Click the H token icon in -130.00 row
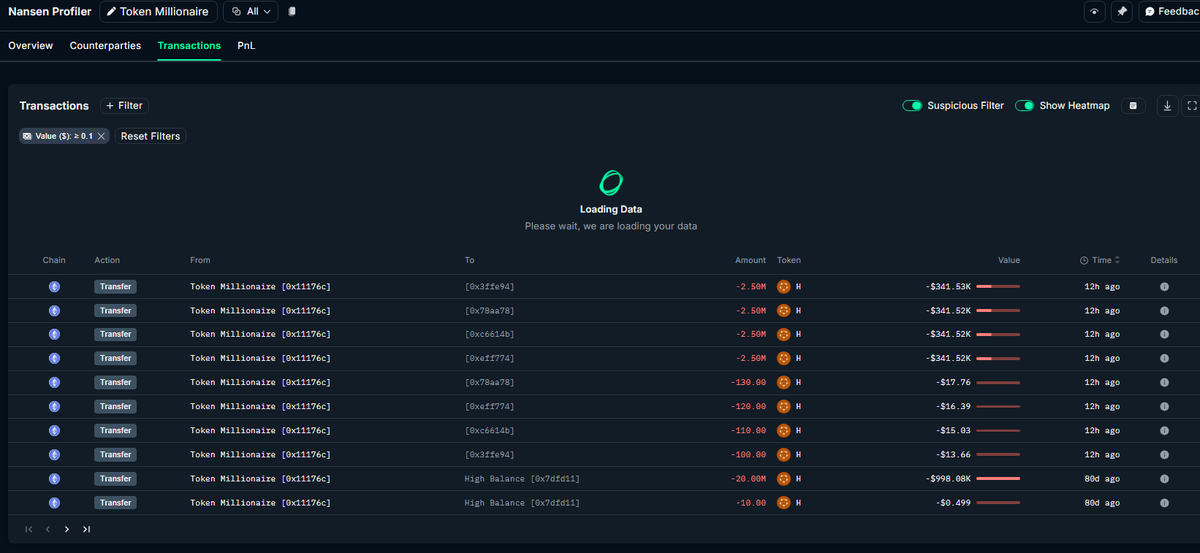This screenshot has height=553, width=1200. pyautogui.click(x=784, y=383)
